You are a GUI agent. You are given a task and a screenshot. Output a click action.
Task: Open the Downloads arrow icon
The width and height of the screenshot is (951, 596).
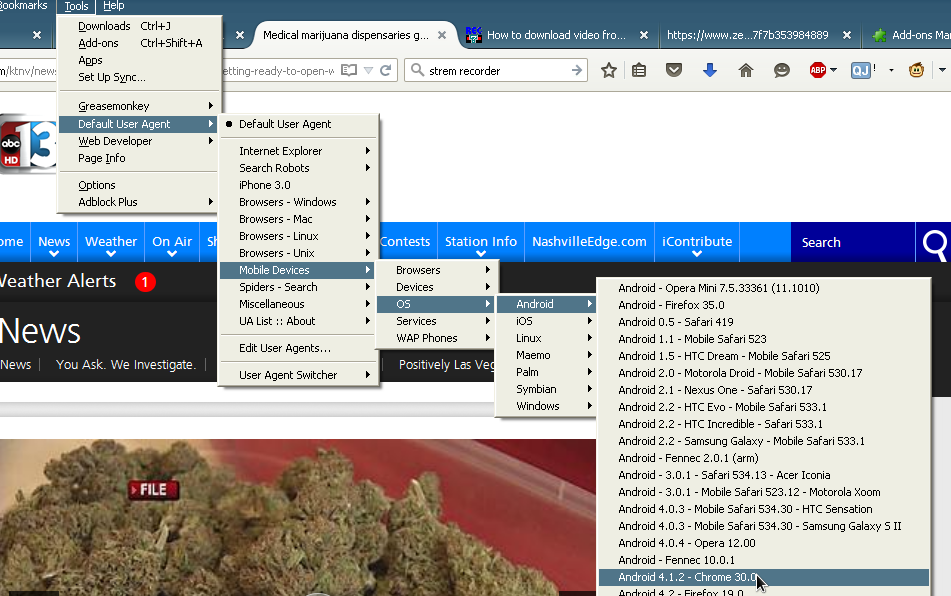coord(710,70)
